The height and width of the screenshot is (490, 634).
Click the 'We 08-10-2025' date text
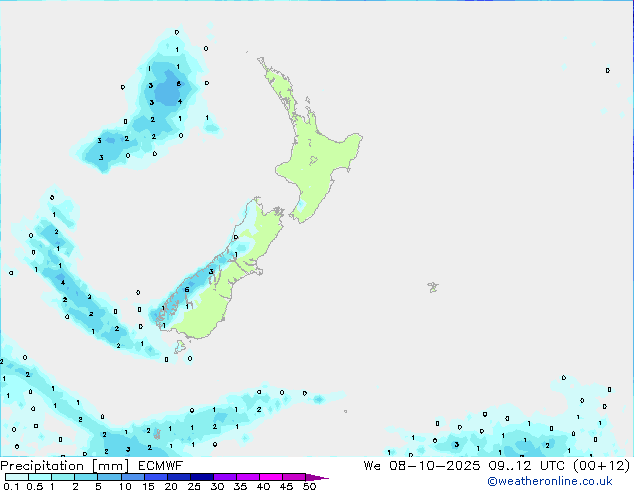[x=422, y=466]
